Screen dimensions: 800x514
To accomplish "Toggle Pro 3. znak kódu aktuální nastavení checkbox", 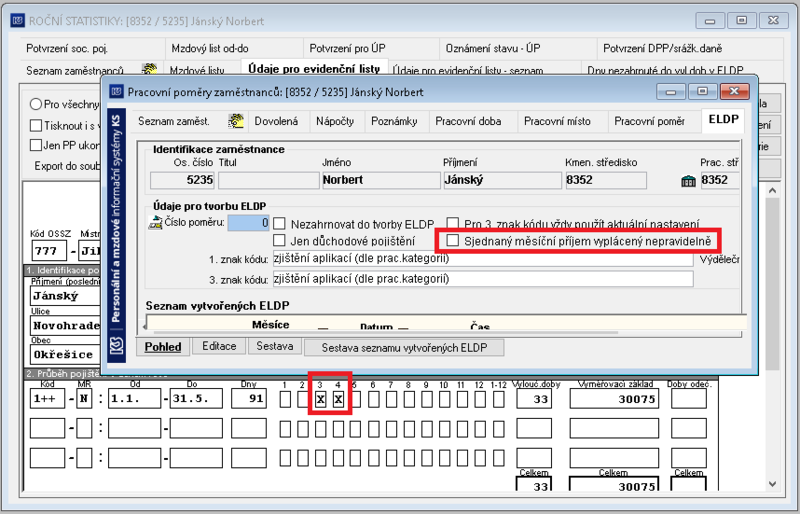I will tap(452, 223).
